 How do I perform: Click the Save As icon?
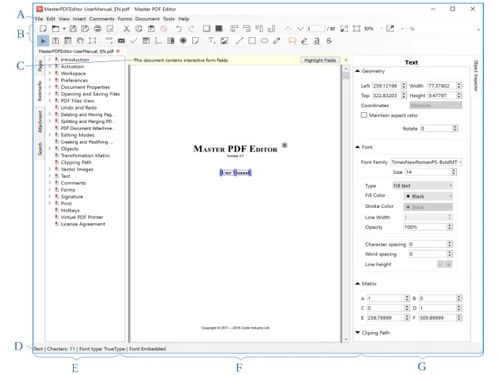[x=85, y=29]
